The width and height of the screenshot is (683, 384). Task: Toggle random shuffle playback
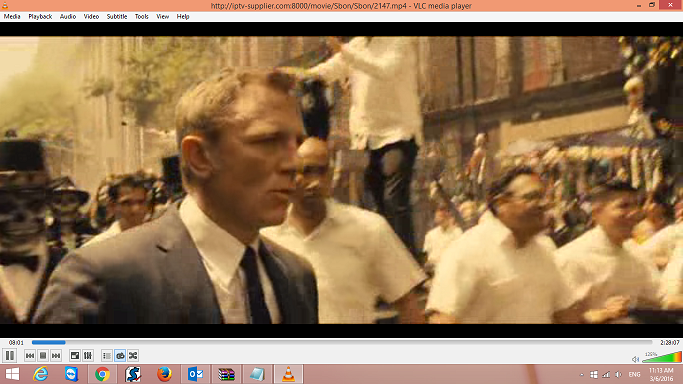[133, 356]
